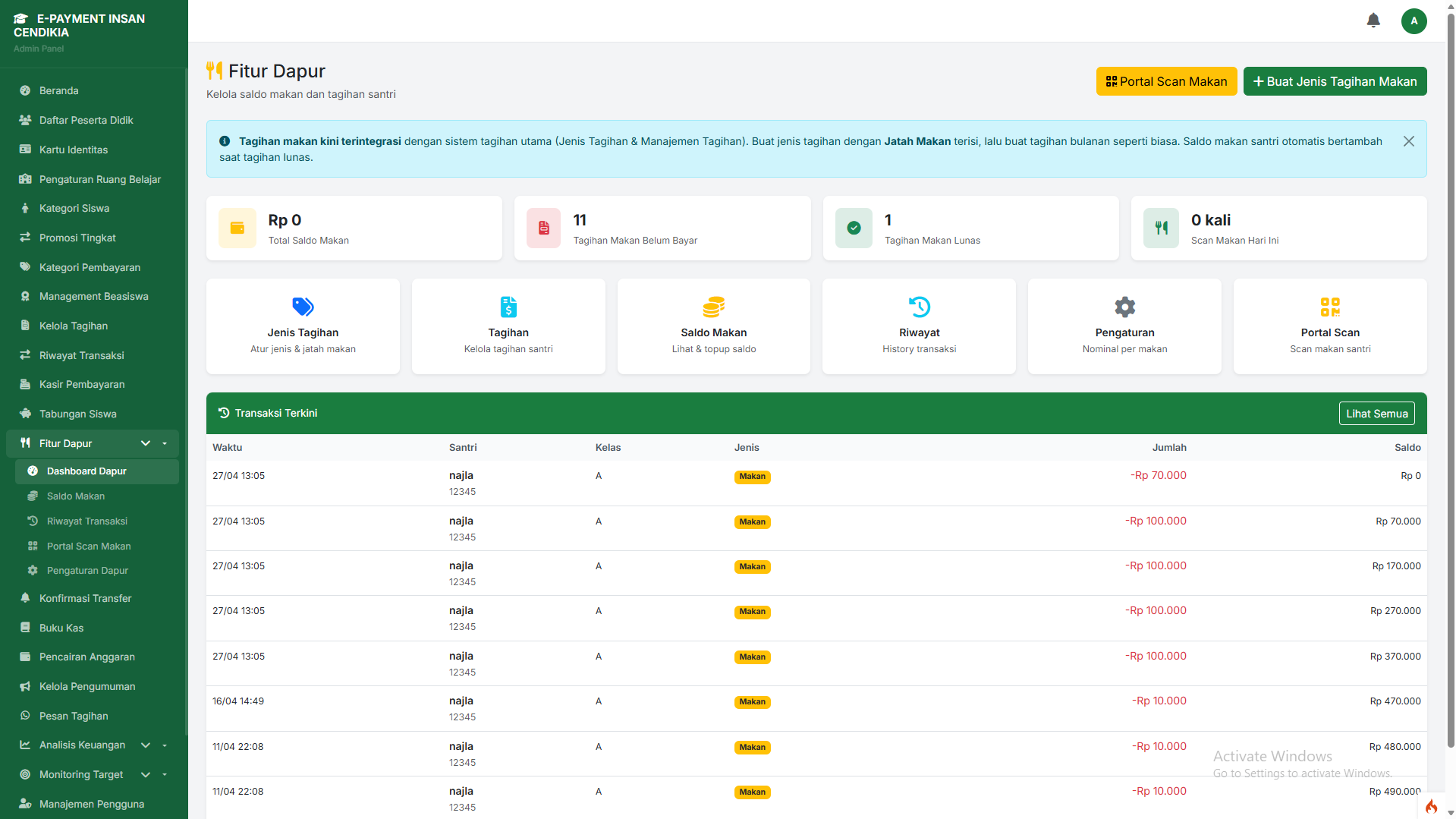
Task: Open Riwayat Transaksi under Fitur Dapur
Action: click(97, 521)
